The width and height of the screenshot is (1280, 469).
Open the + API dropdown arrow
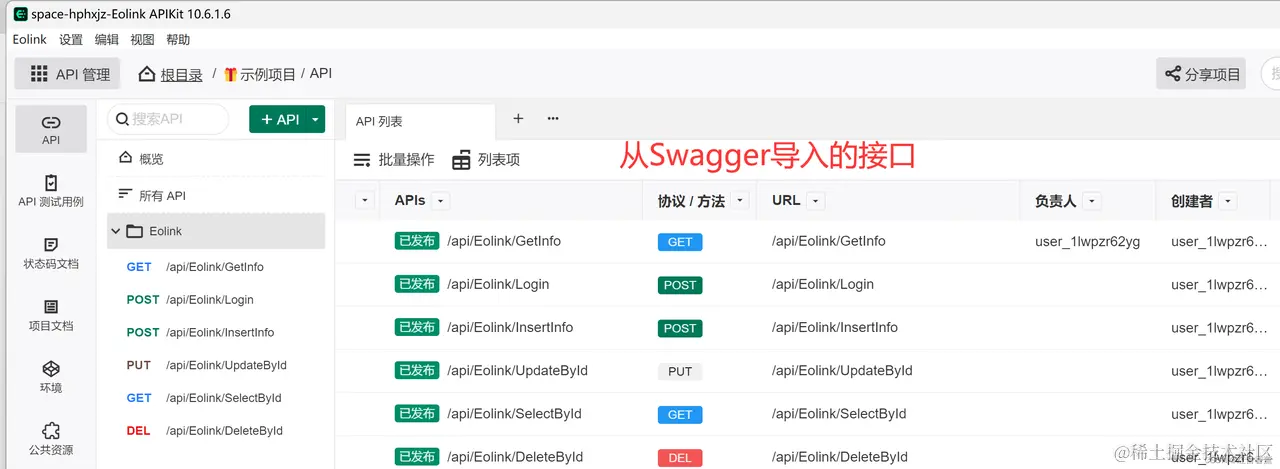coord(316,119)
